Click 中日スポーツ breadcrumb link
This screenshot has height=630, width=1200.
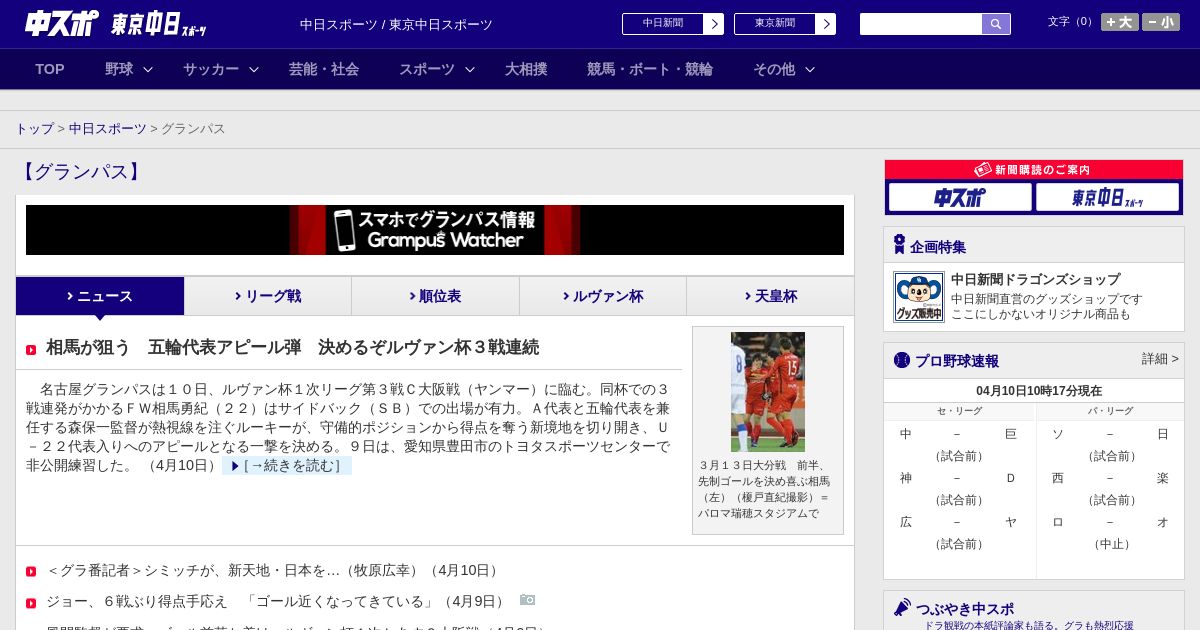(x=108, y=129)
